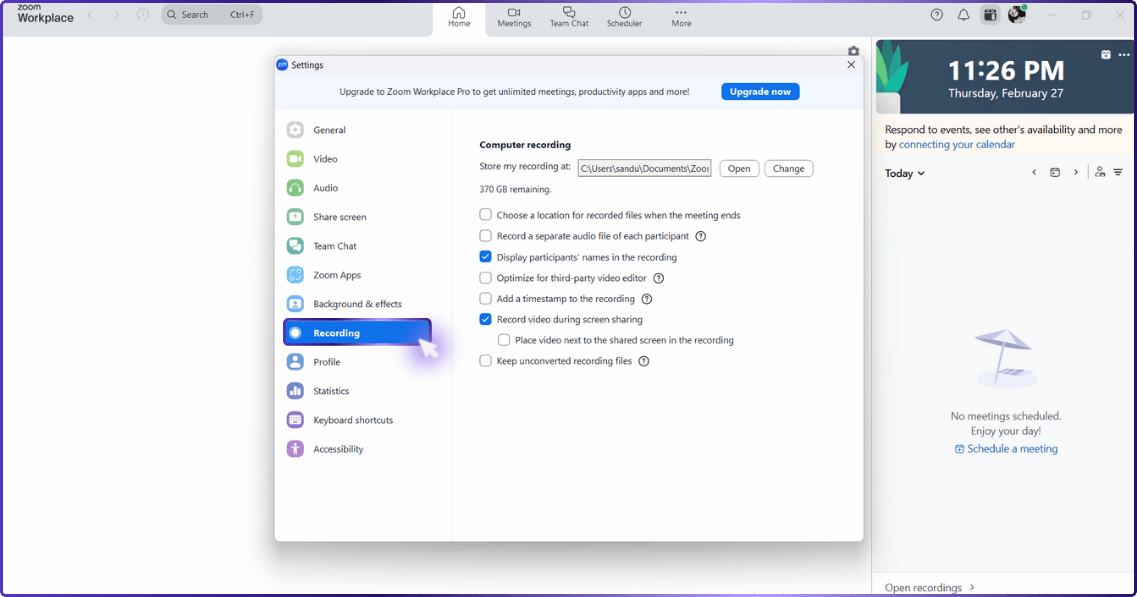
Task: Click the history clock icon near search
Action: coord(143,15)
